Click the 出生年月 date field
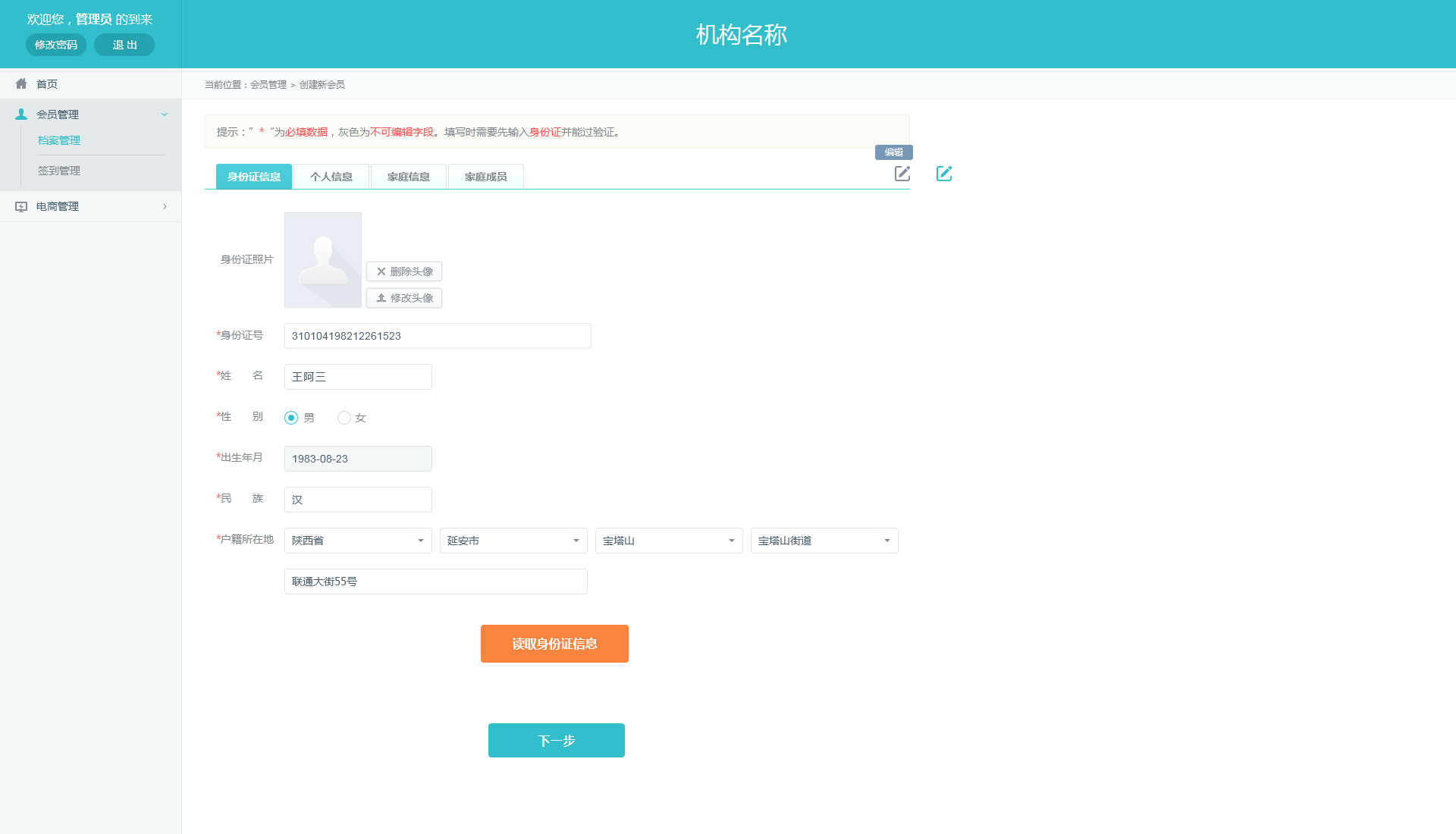This screenshot has width=1456, height=834. click(358, 459)
